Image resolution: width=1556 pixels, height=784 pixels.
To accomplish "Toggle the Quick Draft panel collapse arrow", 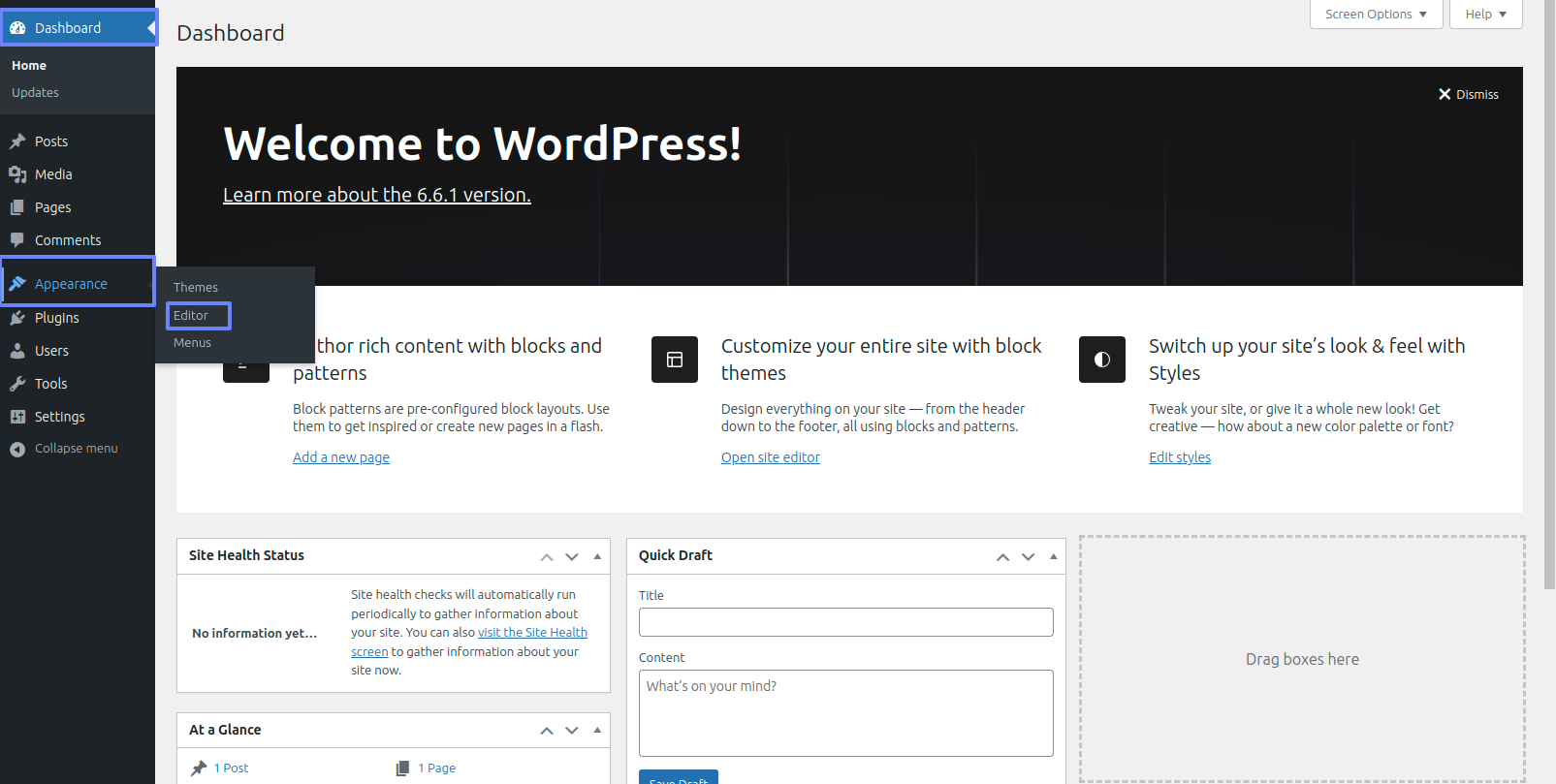I will click(x=1053, y=556).
